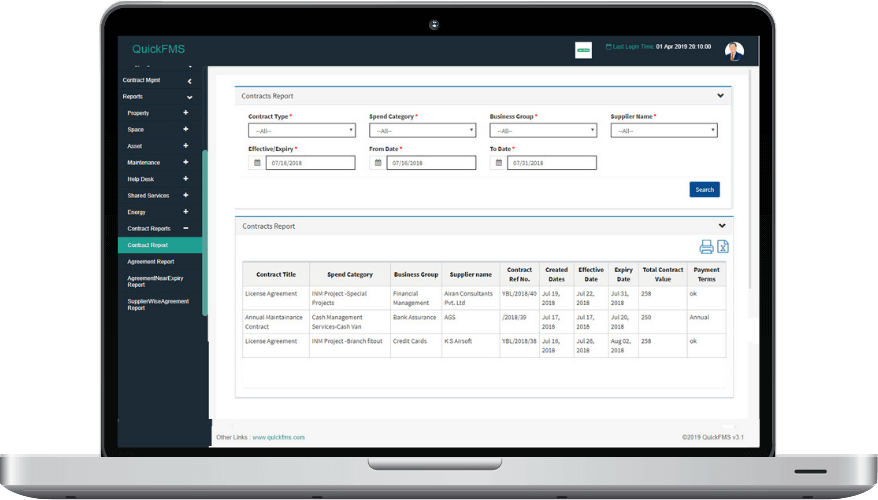Click the From Date input field
The image size is (878, 500).
(x=431, y=163)
